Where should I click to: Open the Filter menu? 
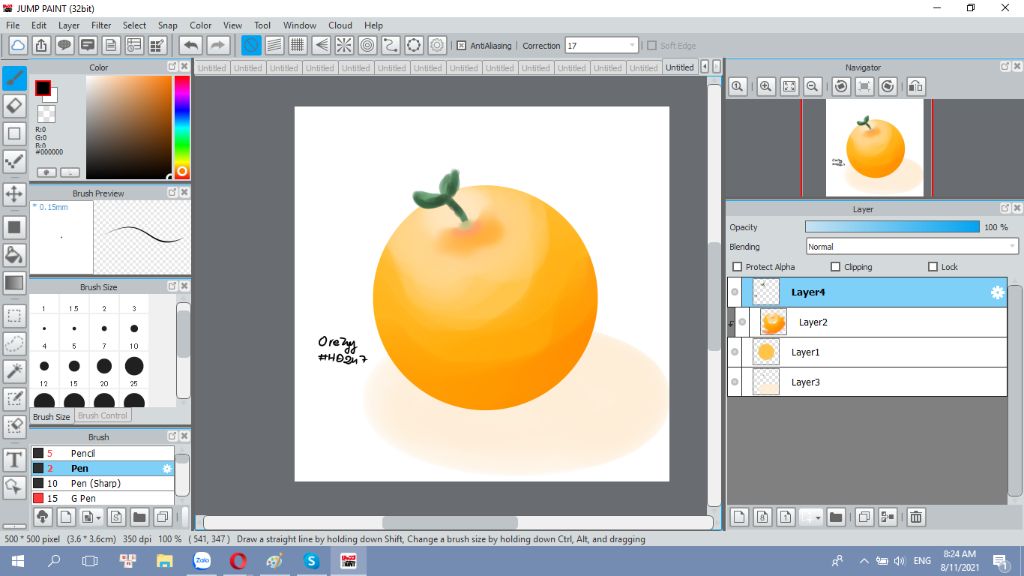click(101, 25)
